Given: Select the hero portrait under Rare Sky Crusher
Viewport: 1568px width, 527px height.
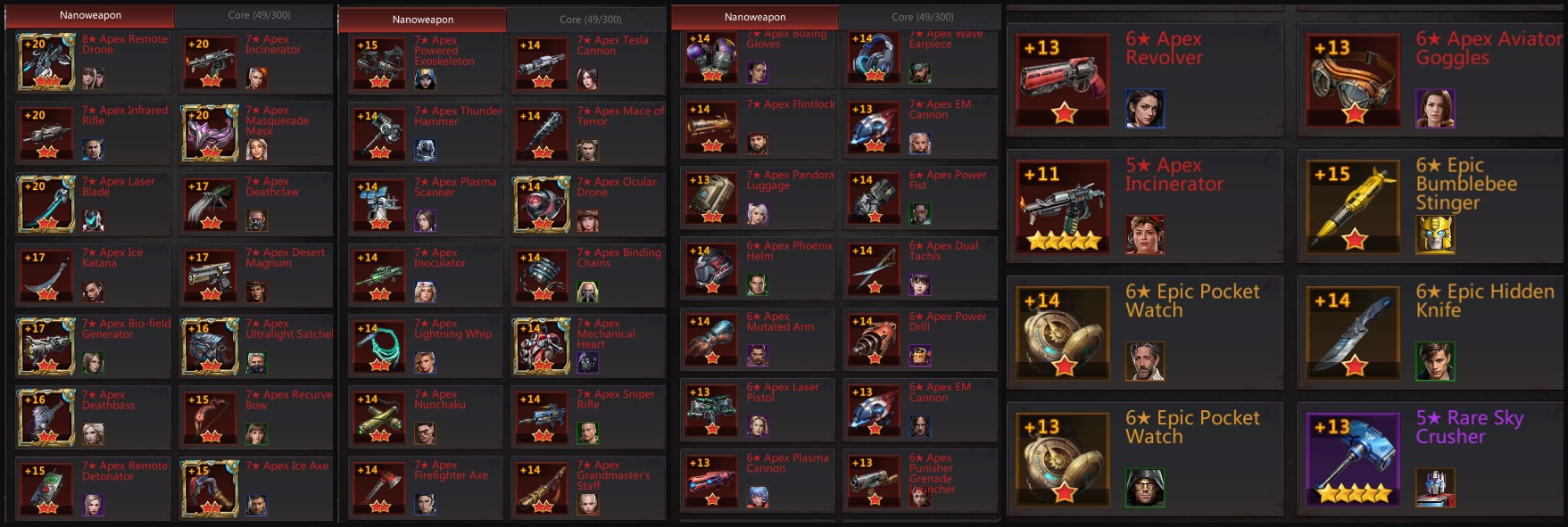Looking at the screenshot, I should (1435, 488).
